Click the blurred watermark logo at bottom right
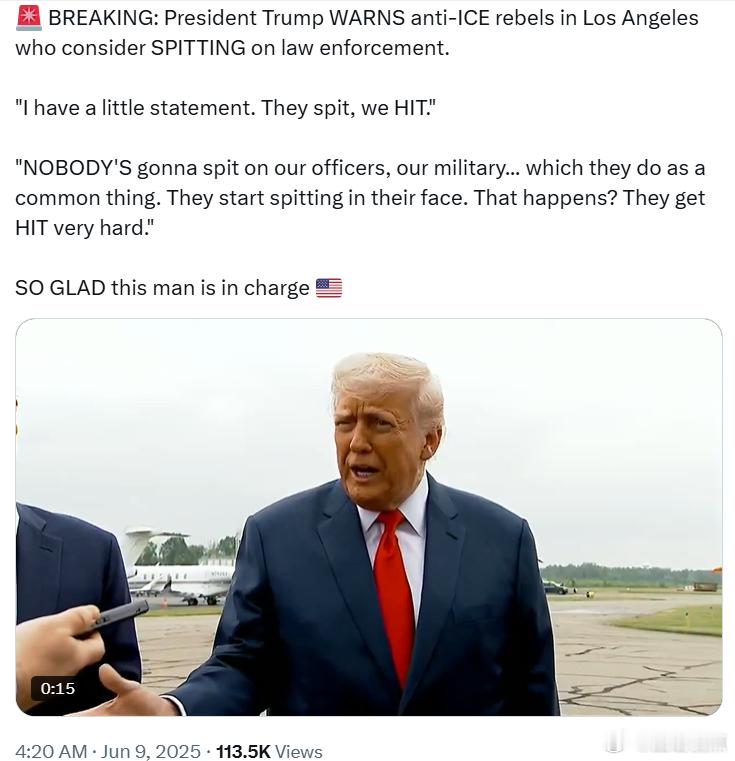735x761 pixels. coord(615,742)
